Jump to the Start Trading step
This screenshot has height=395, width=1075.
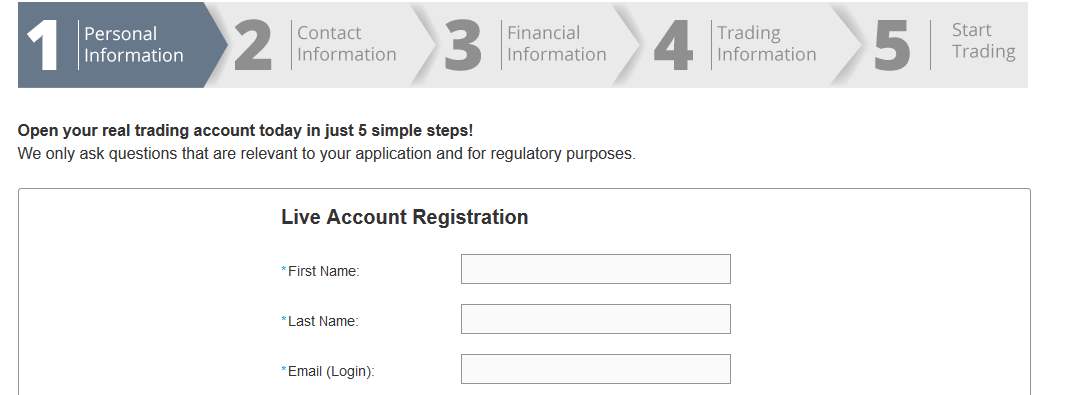tap(984, 41)
